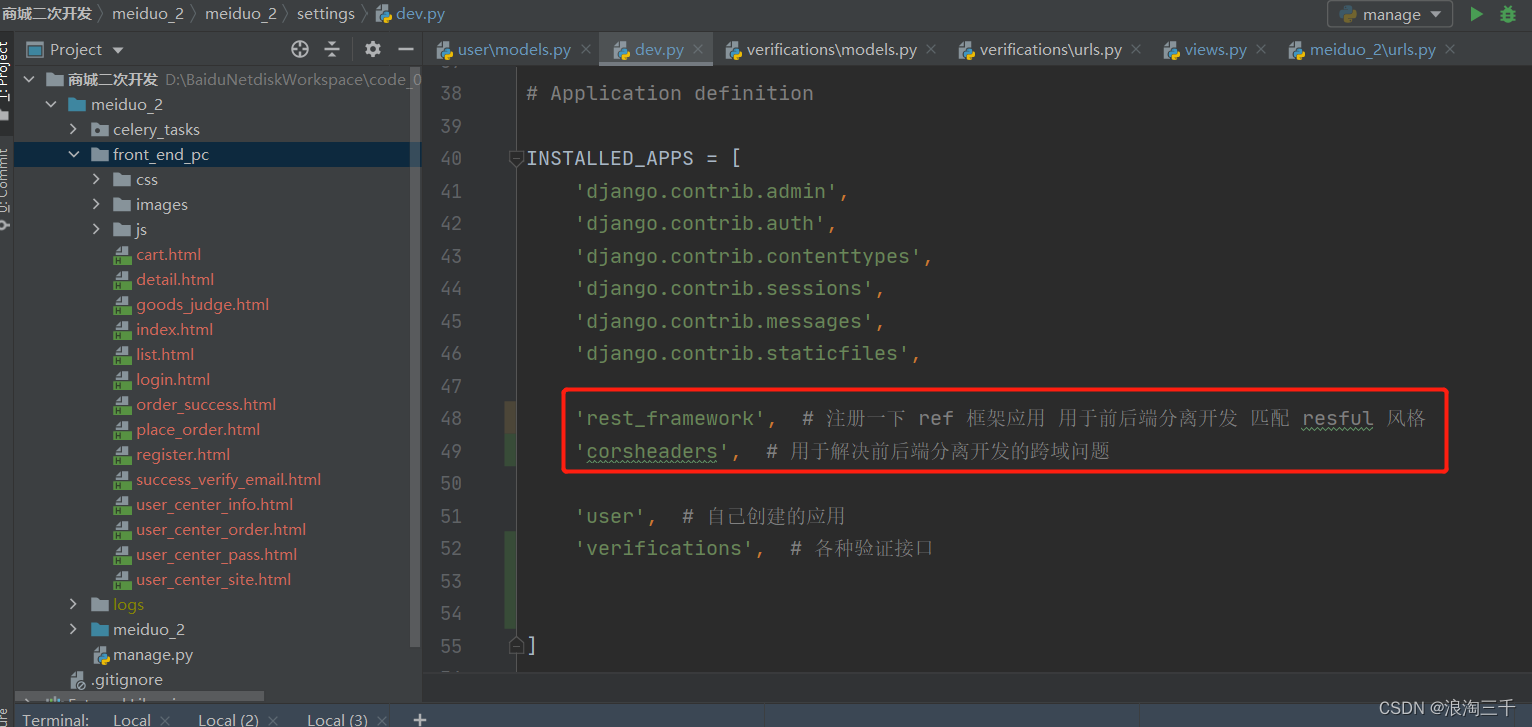Collapse the top meiduo_2 folder arrow
This screenshot has width=1532, height=727.
[51, 104]
